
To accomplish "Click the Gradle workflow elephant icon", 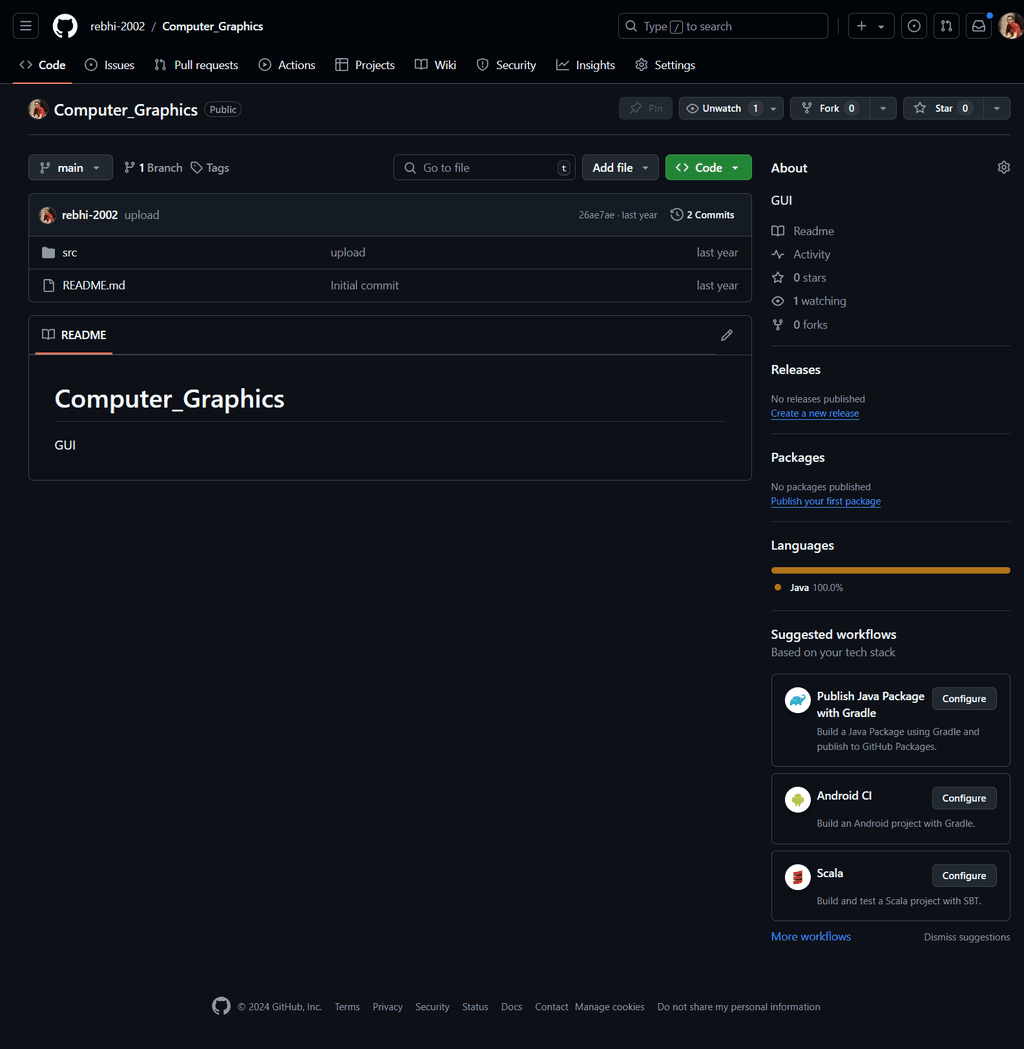I will pyautogui.click(x=797, y=700).
